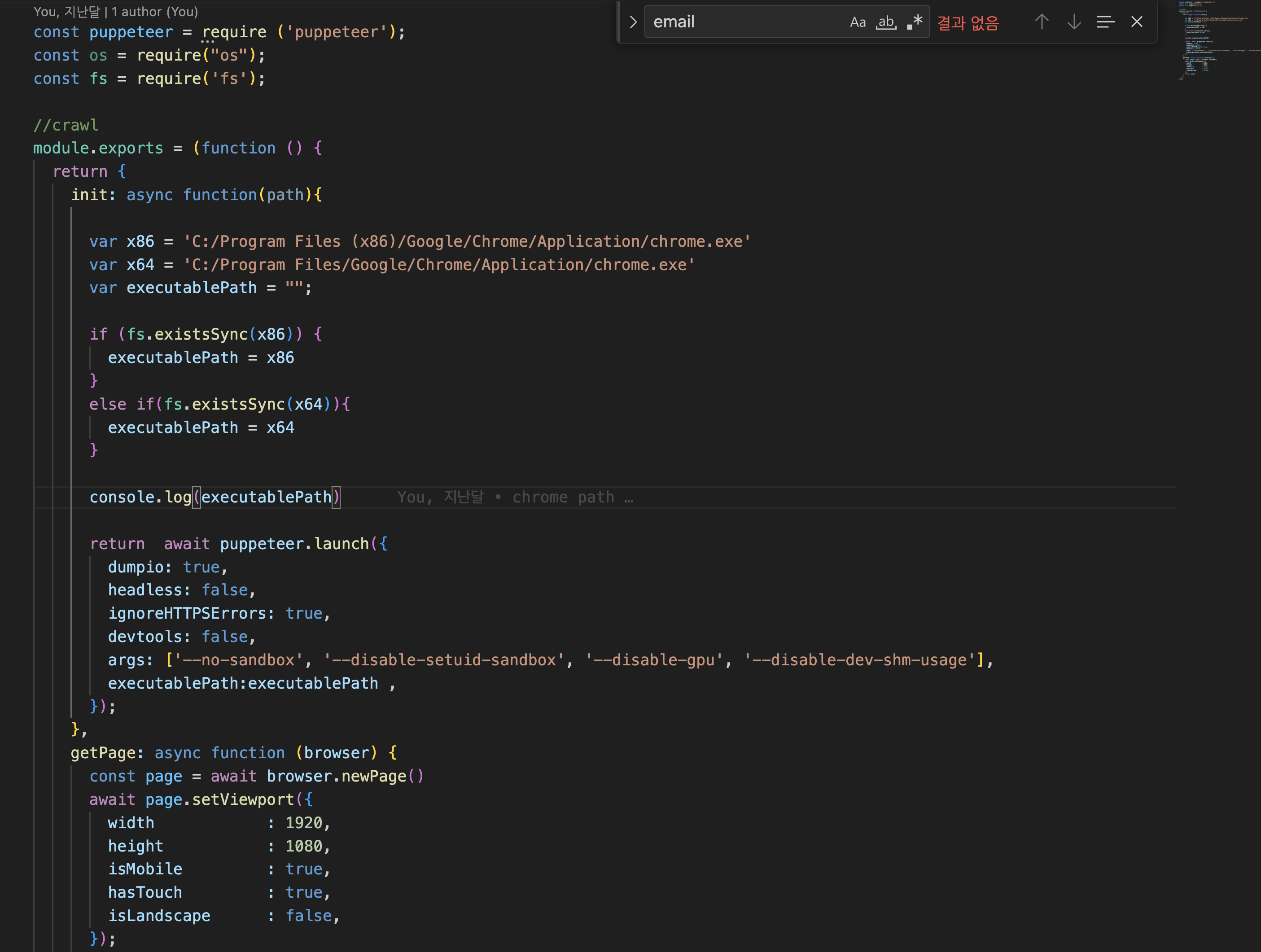Toggle Use Regular Expression (.*) option
The image size is (1261, 952).
click(x=915, y=22)
